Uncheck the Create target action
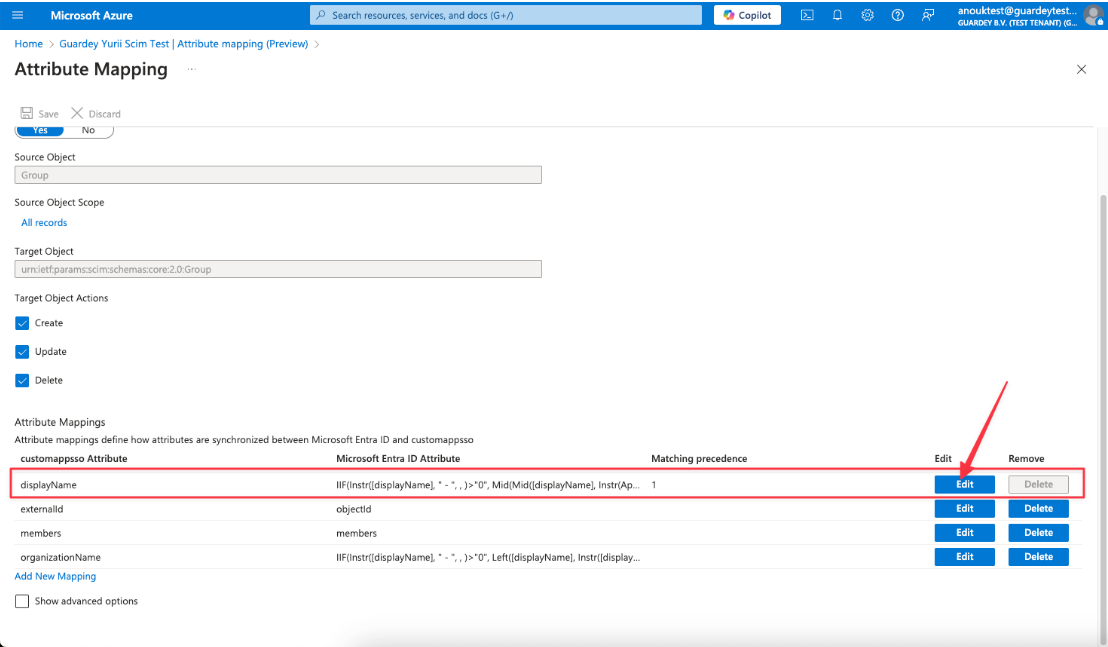 pyautogui.click(x=22, y=323)
